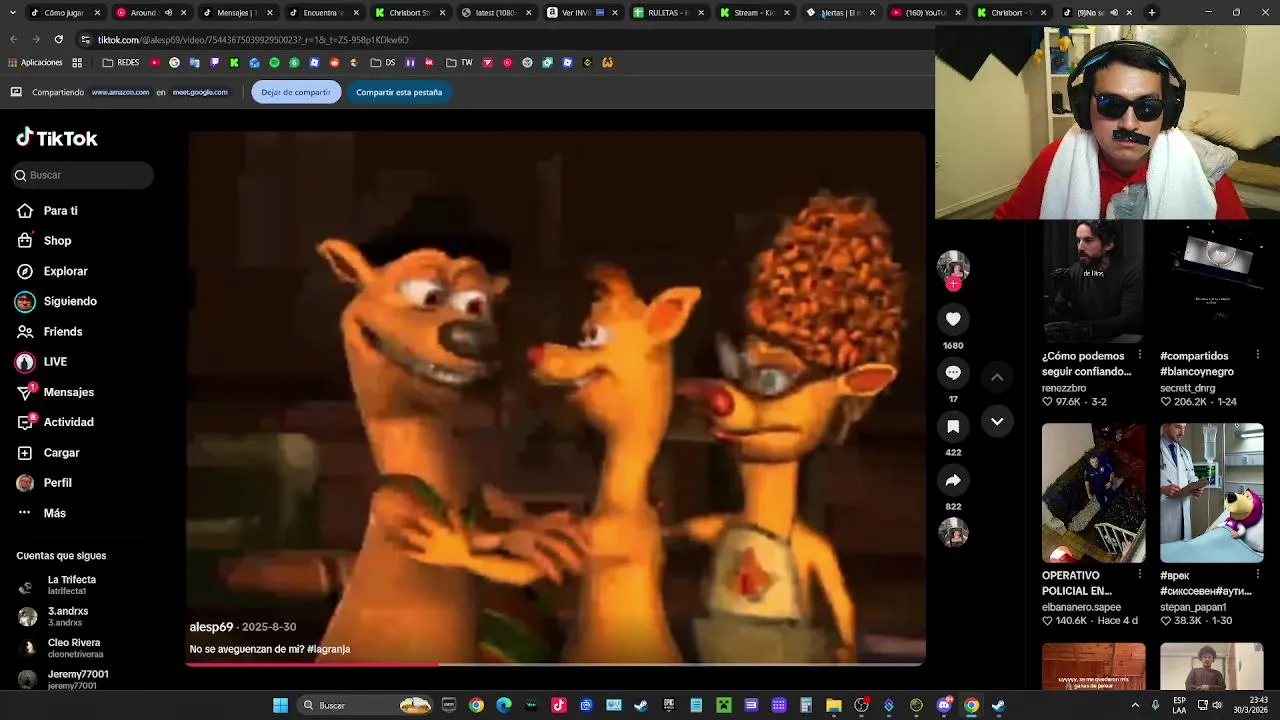The image size is (1280, 720).
Task: Like the video with the heart icon
Action: coord(953,319)
